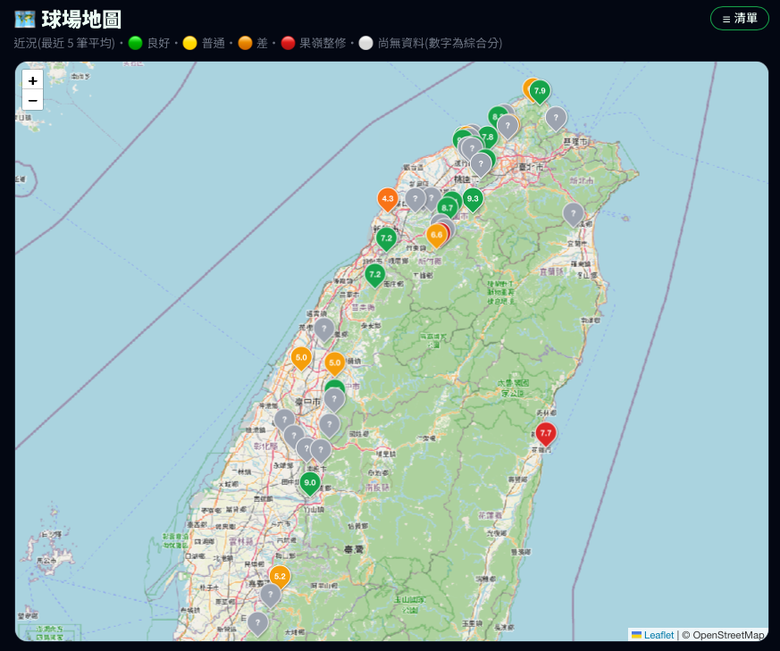Select the southernmost gray ? marker

tap(258, 624)
